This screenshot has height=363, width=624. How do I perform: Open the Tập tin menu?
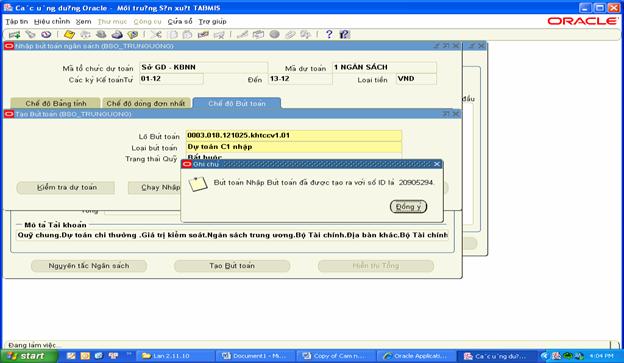[x=16, y=21]
